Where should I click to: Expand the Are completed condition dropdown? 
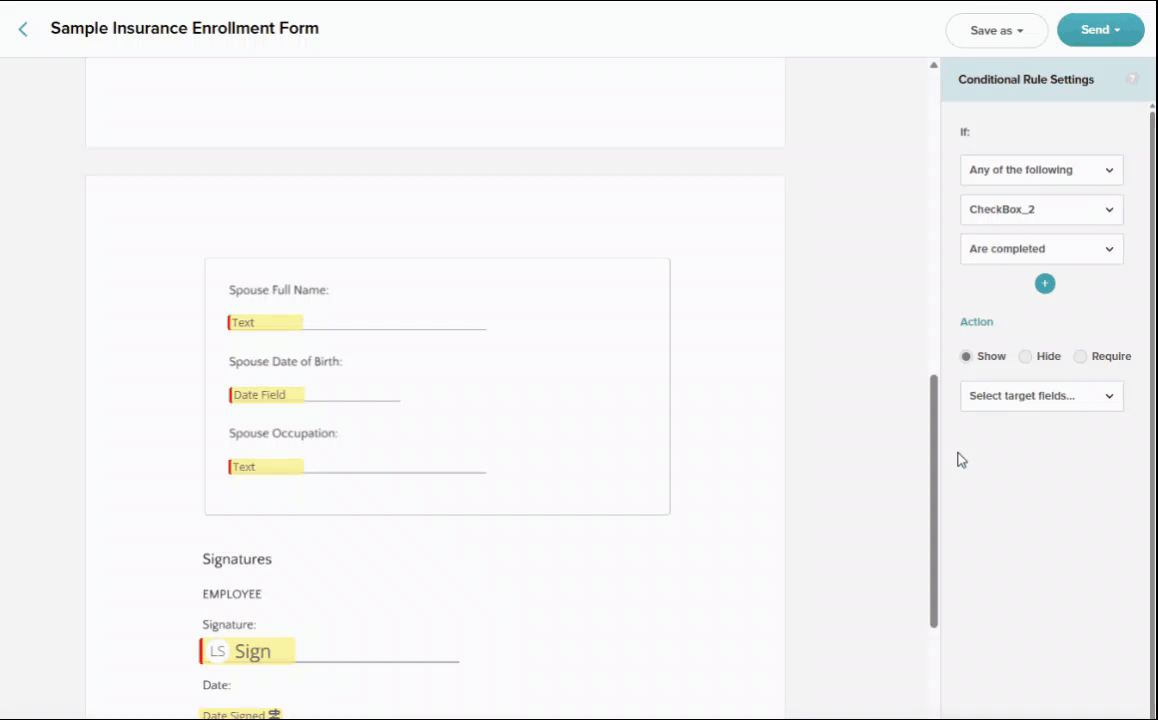1041,249
